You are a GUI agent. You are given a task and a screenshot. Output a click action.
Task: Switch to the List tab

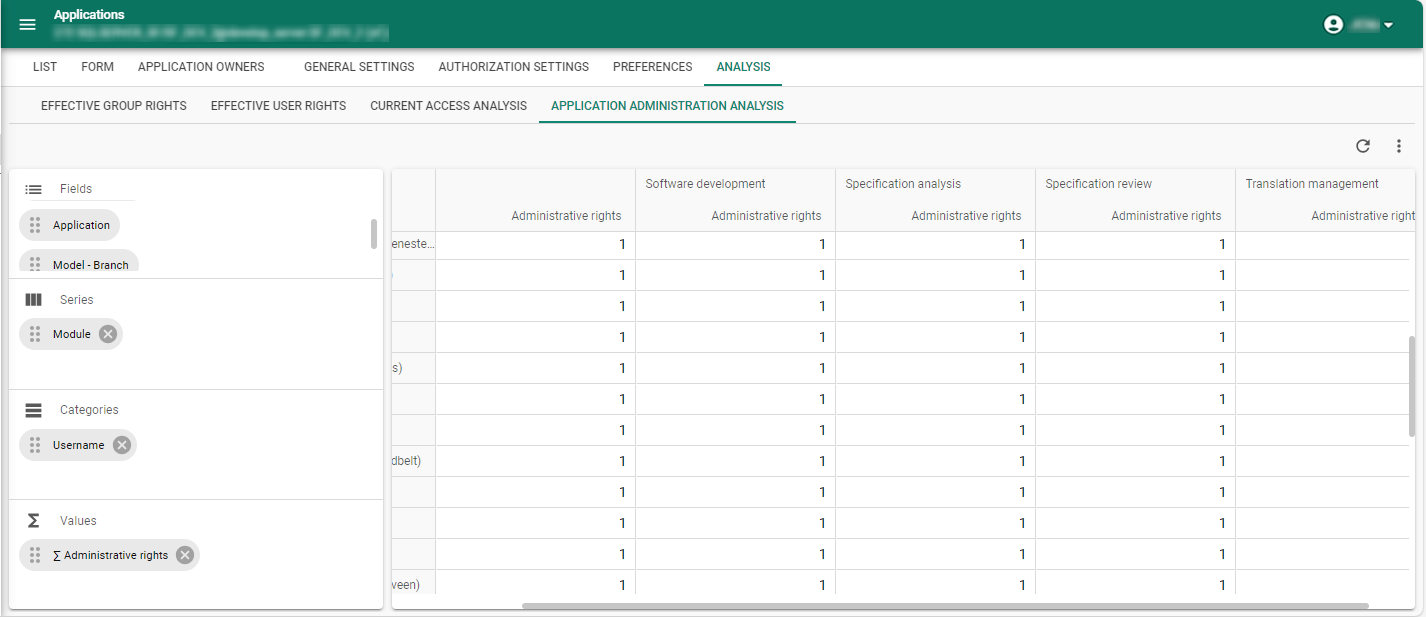(x=45, y=67)
